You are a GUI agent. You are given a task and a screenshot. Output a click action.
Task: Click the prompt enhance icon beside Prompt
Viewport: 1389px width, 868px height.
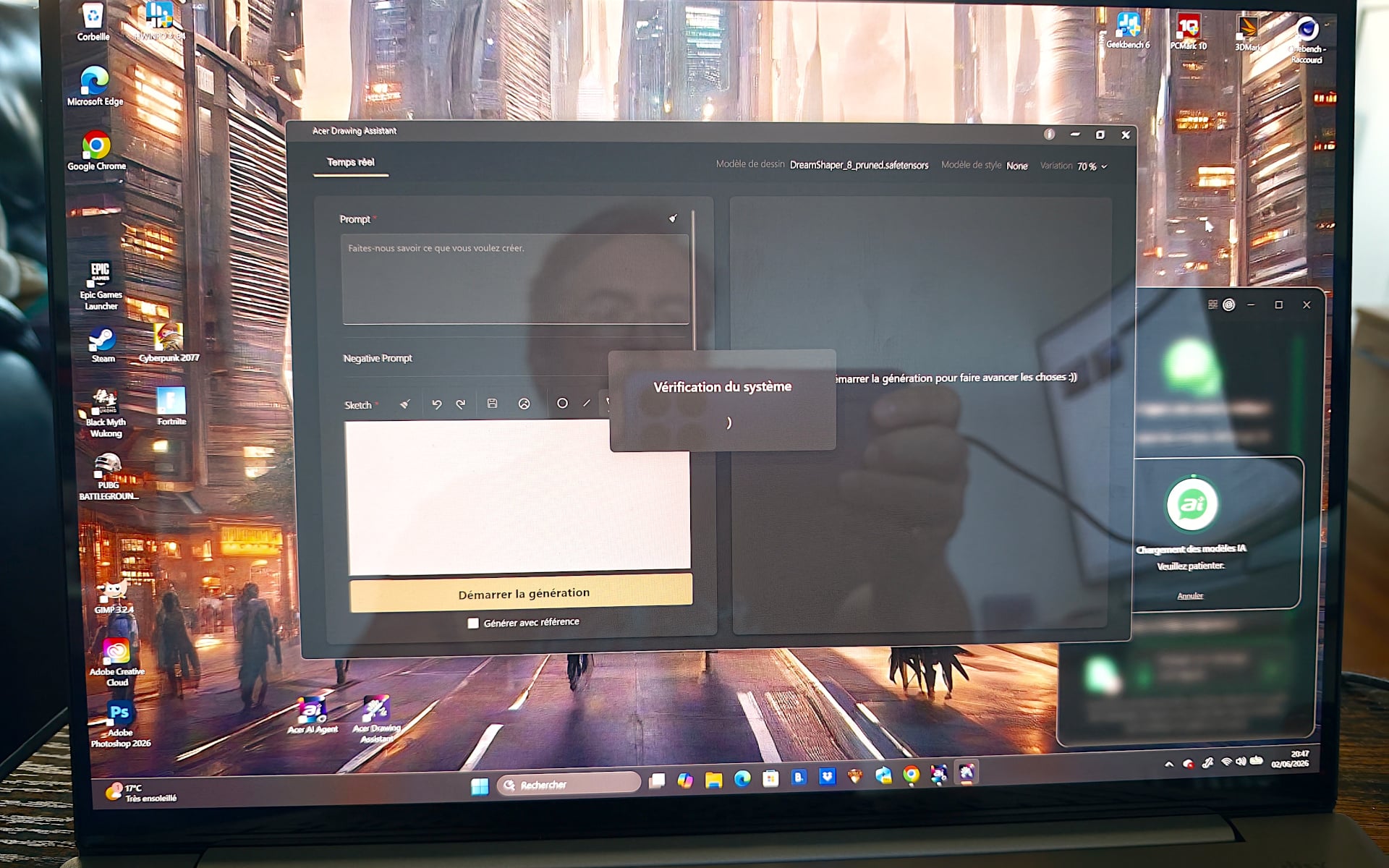coord(673,218)
